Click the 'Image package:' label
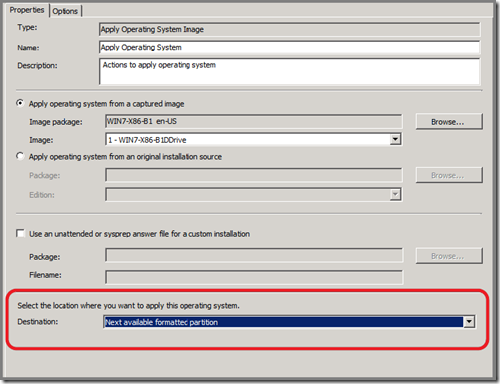The image size is (500, 384). (56, 122)
